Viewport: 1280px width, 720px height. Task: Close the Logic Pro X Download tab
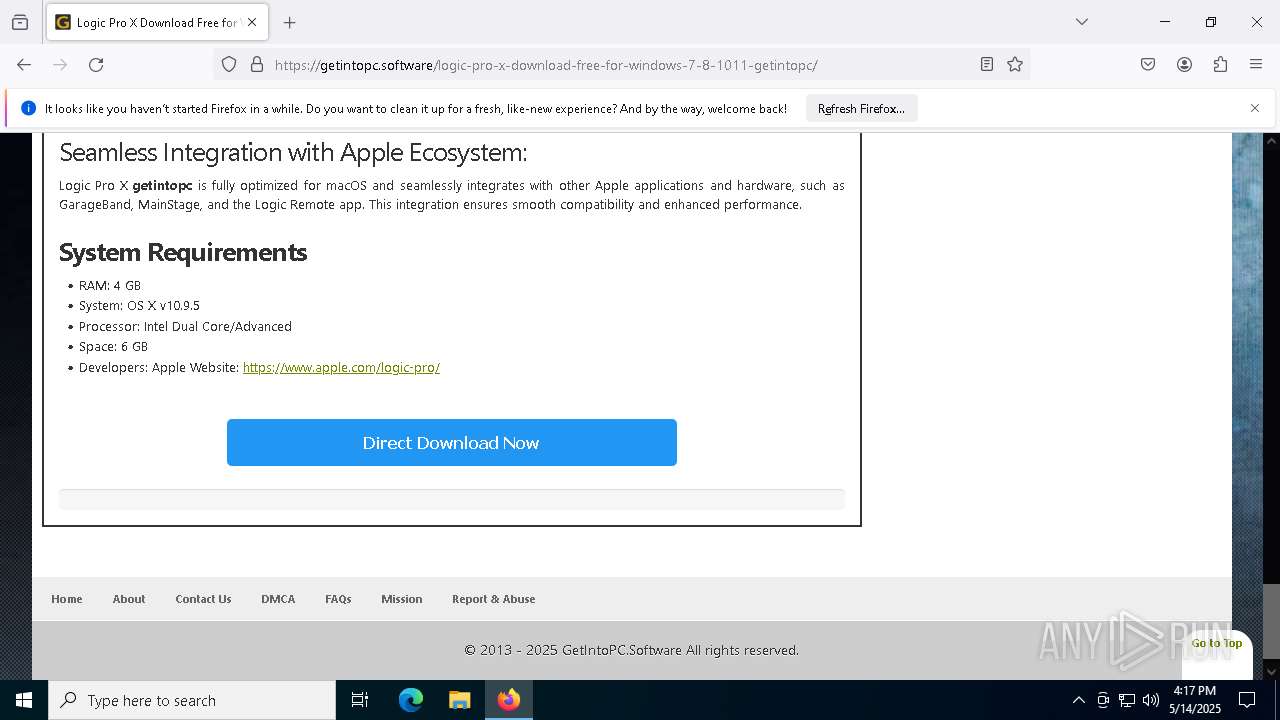coord(252,22)
